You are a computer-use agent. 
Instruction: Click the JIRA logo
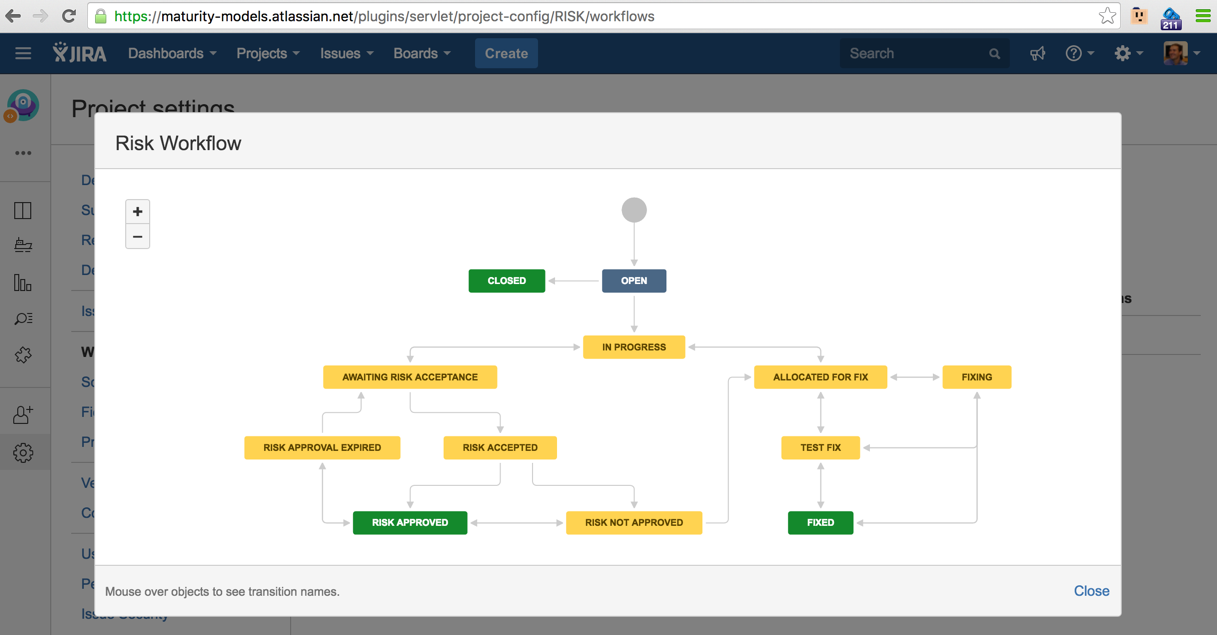pyautogui.click(x=80, y=54)
